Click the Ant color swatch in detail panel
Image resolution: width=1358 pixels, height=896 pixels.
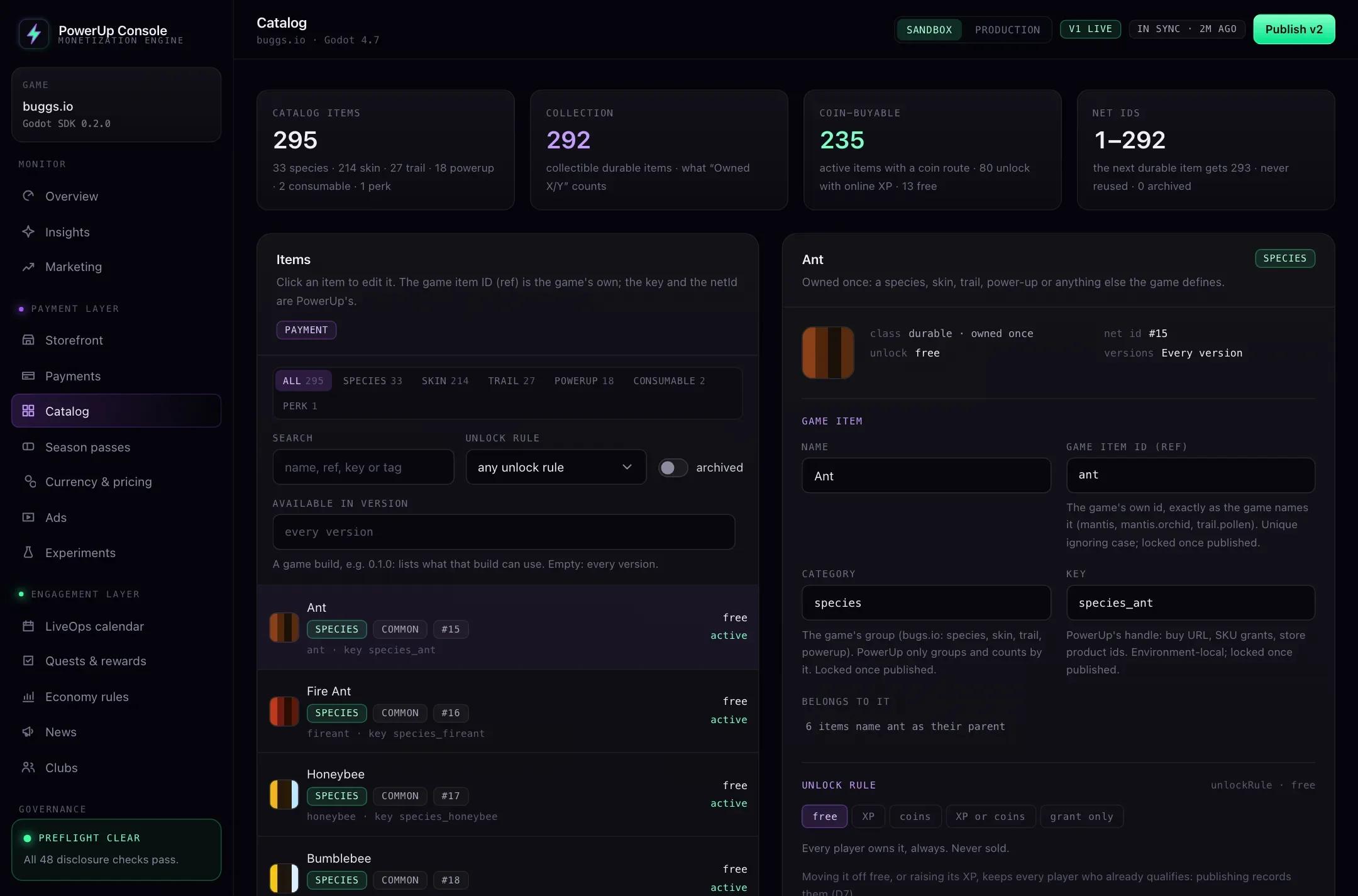click(x=828, y=353)
